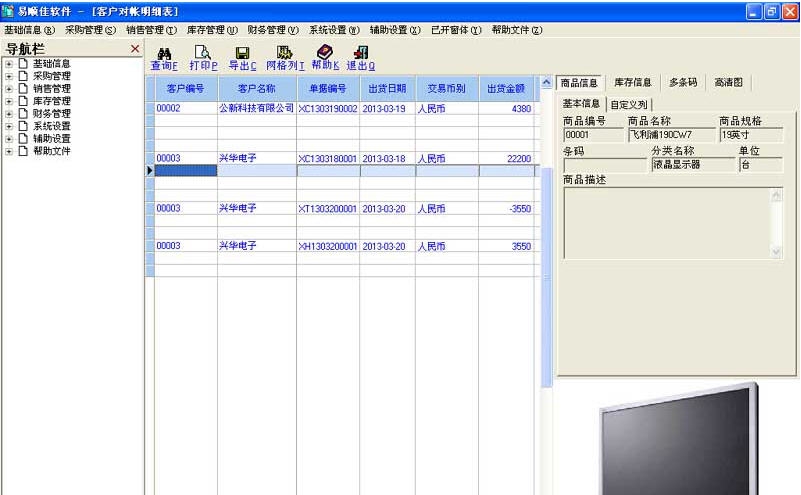
Task: Close the 导航栏 panel with red X
Action: [135, 49]
